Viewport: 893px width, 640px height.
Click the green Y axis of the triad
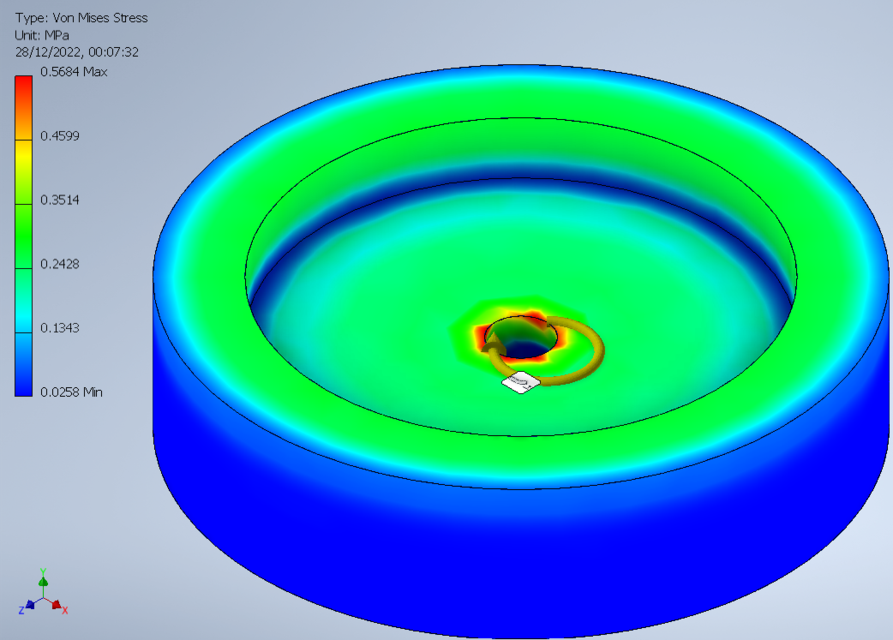(x=43, y=582)
